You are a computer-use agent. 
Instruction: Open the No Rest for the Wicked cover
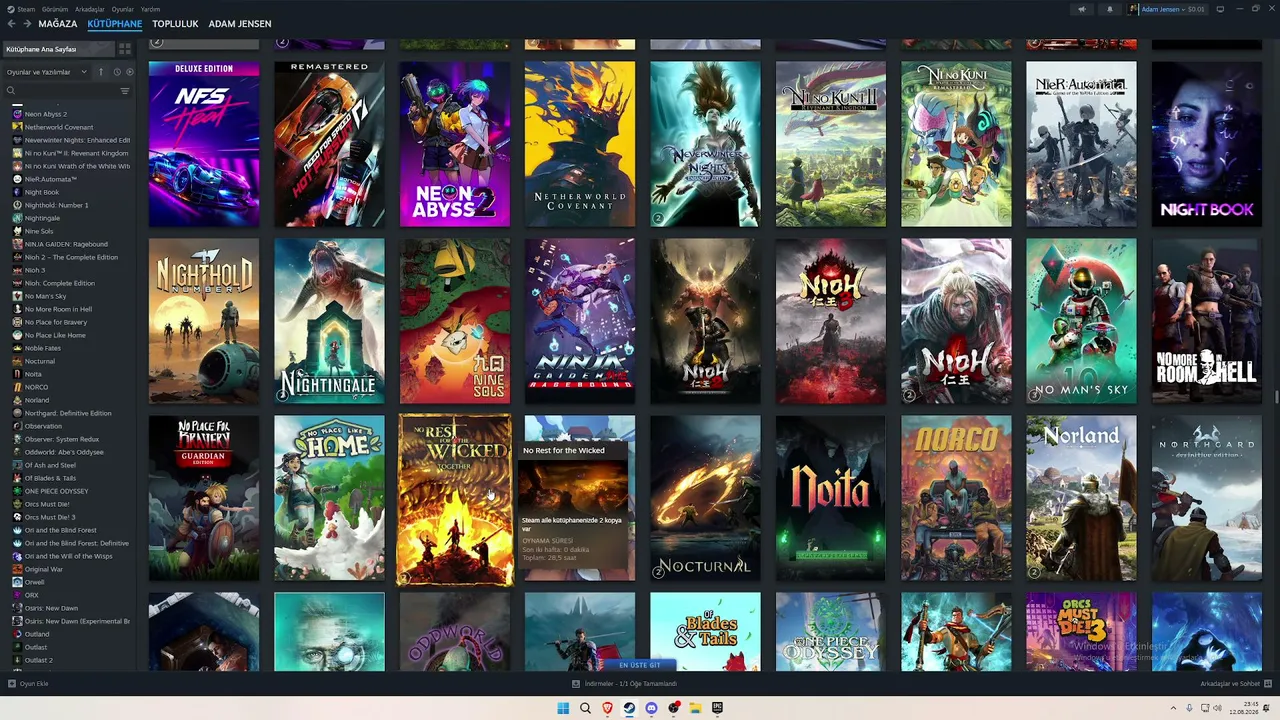click(455, 500)
